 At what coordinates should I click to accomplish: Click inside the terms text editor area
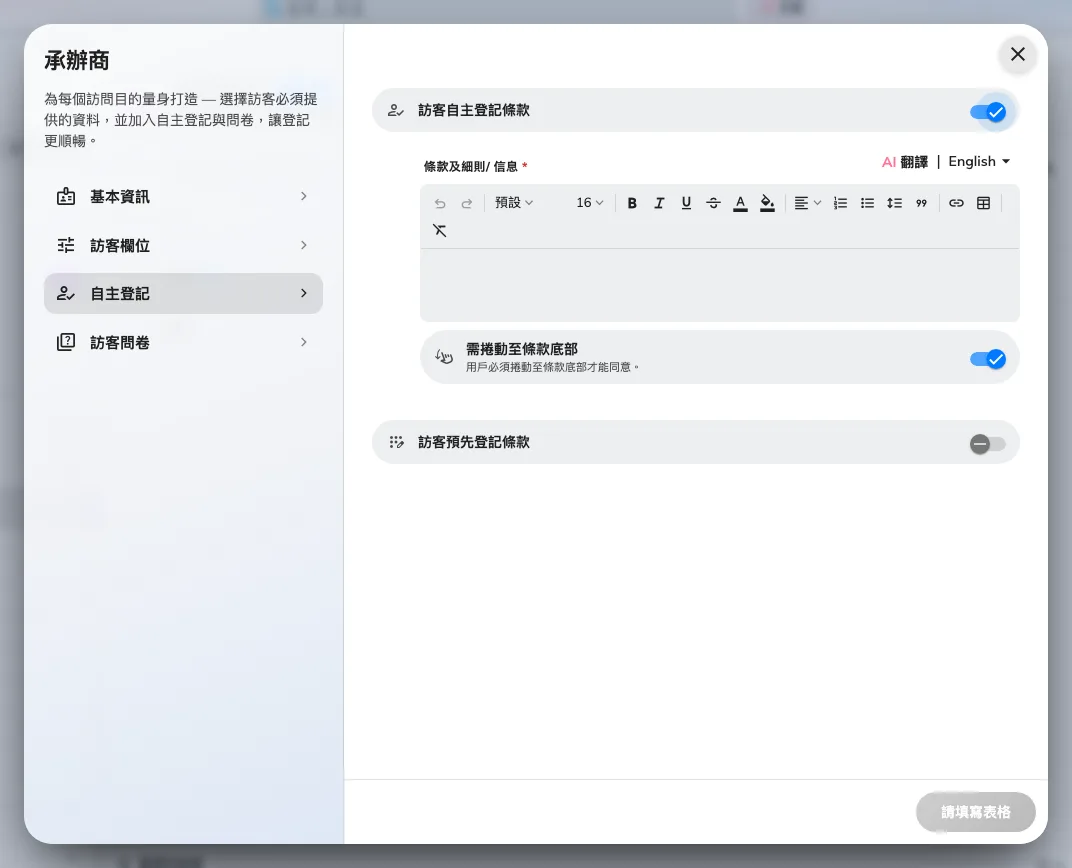[x=719, y=285]
